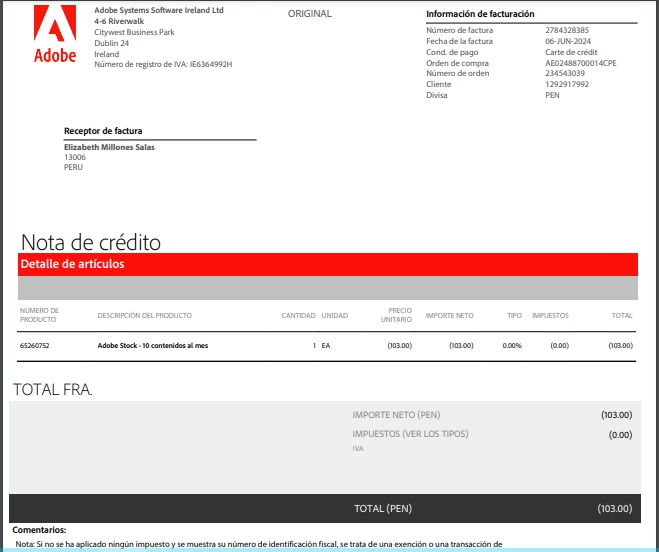Click the 'CANTIDAD' column header
The width and height of the screenshot is (659, 552).
click(298, 315)
